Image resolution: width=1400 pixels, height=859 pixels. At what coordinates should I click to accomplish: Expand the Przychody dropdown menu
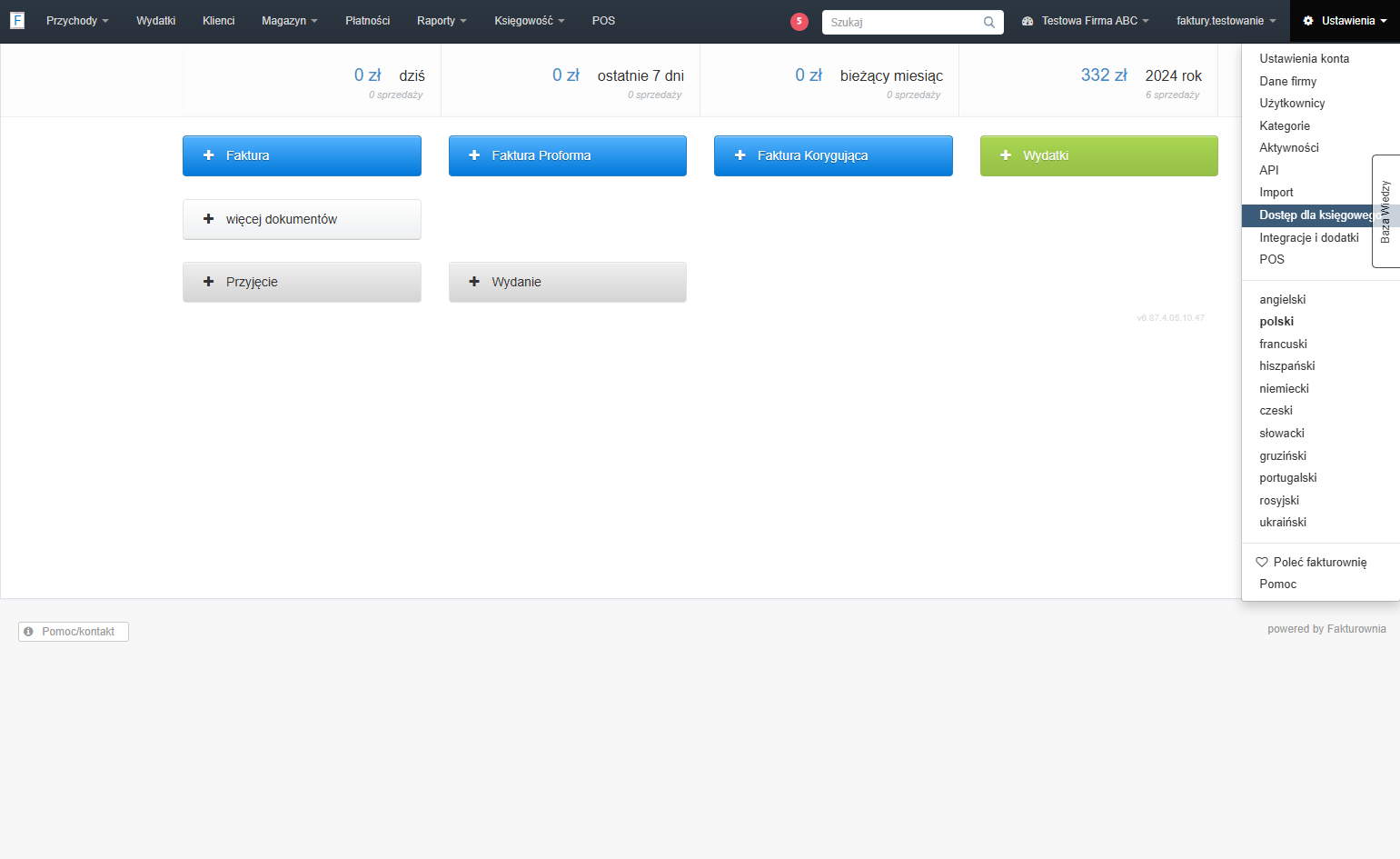(x=77, y=21)
